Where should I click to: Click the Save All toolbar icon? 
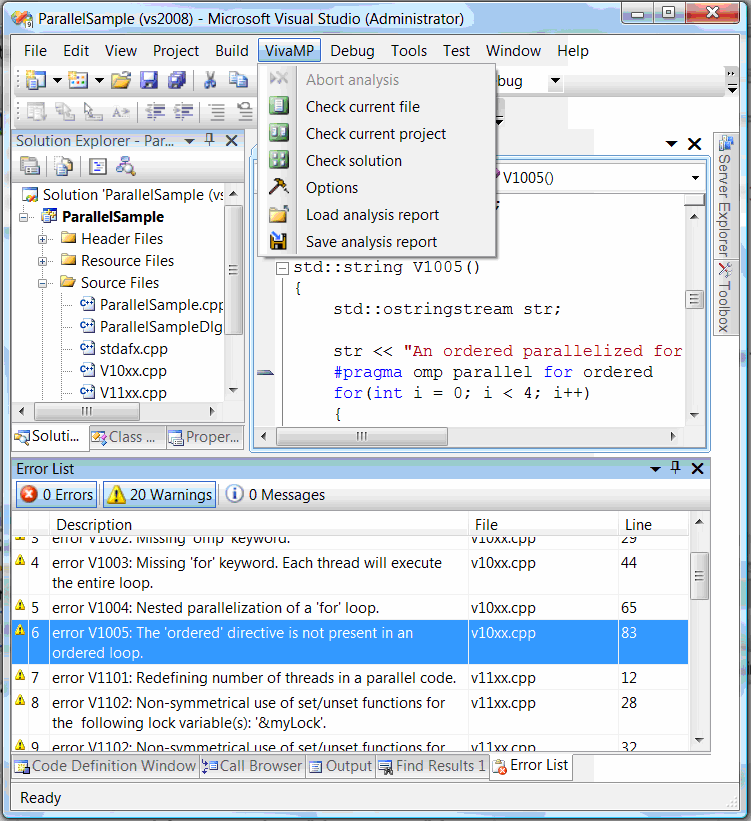click(x=177, y=80)
